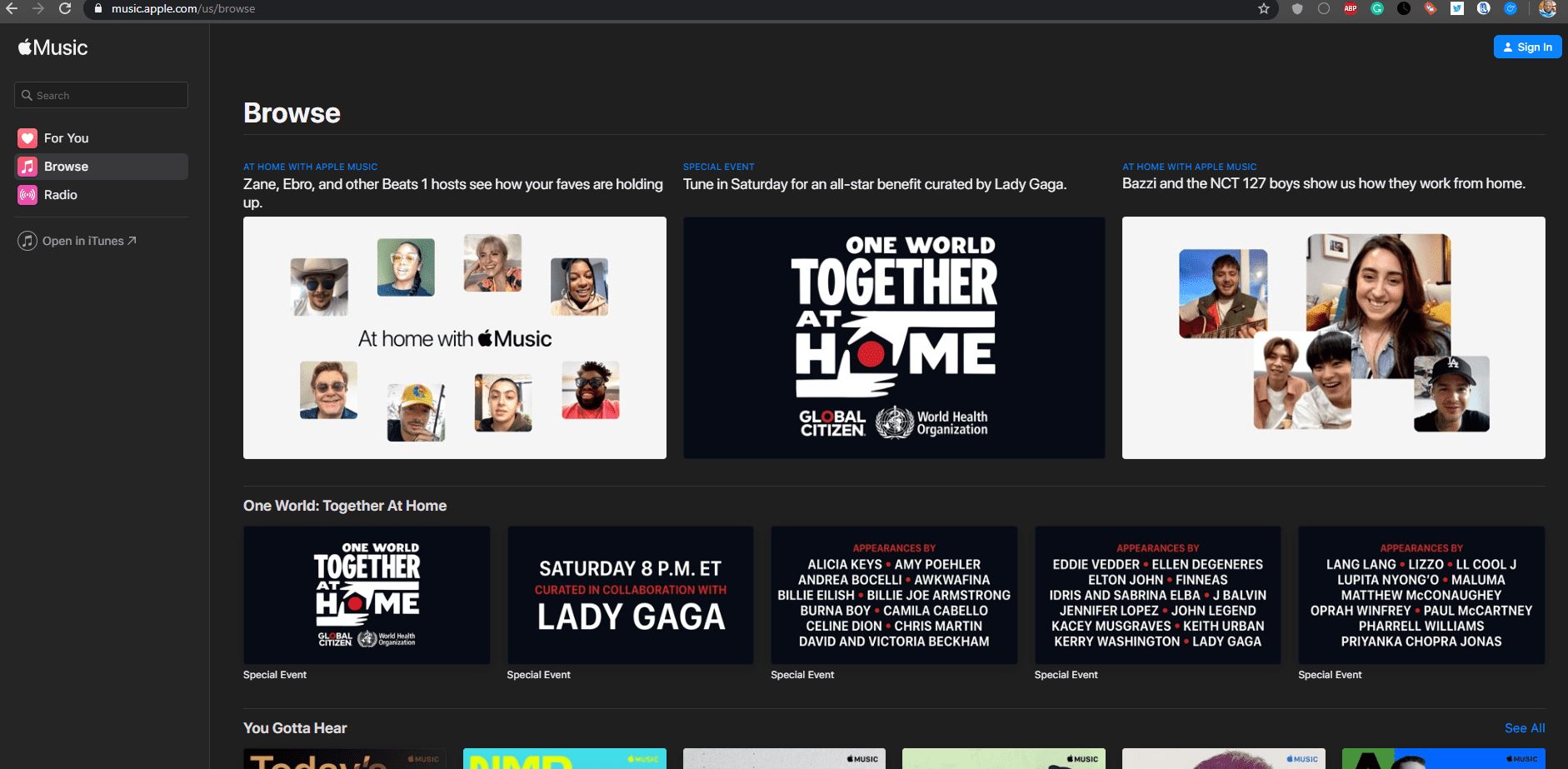Click the Browse page title

coord(292,113)
